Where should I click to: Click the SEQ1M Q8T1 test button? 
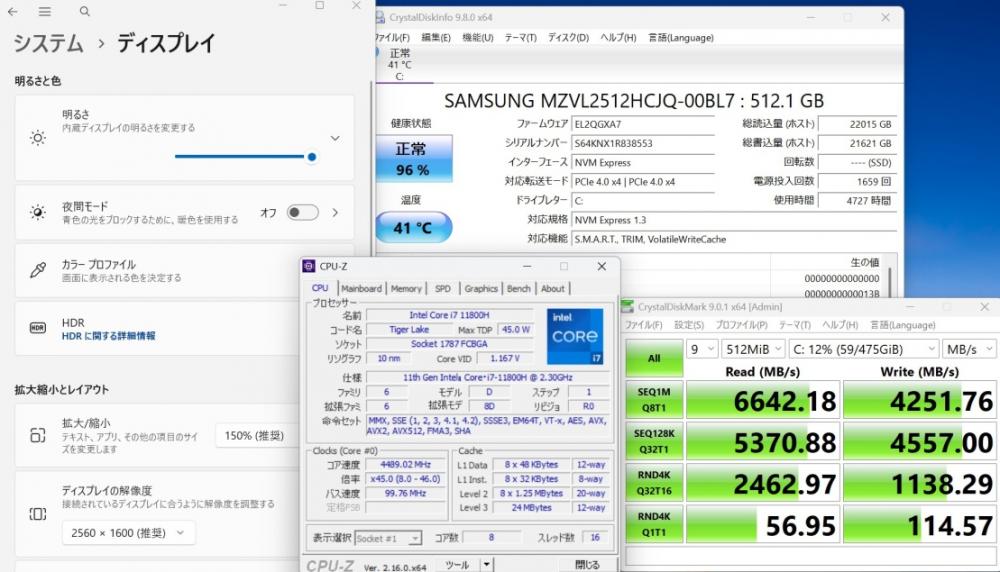tap(654, 400)
